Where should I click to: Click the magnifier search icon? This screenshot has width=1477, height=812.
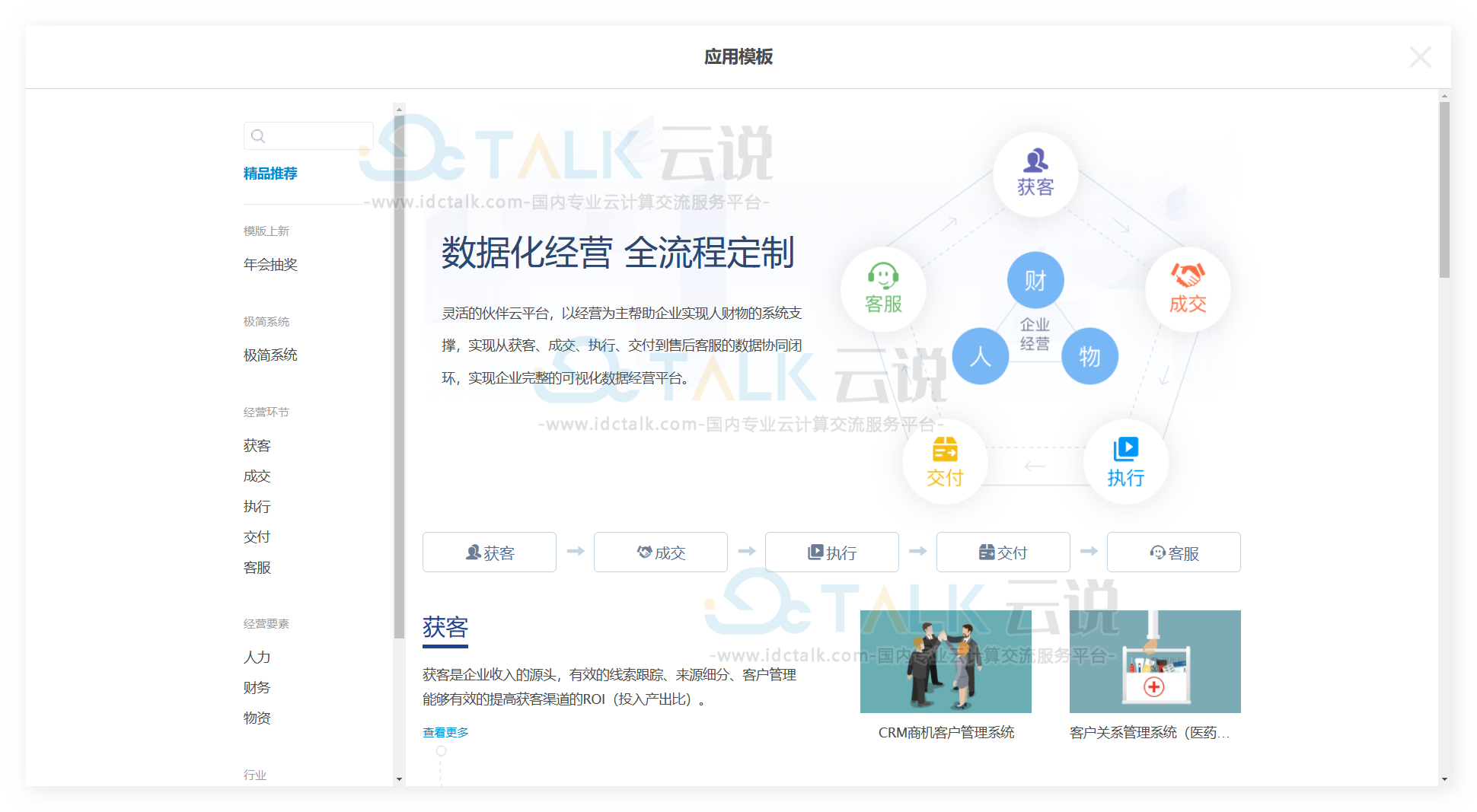(x=258, y=136)
